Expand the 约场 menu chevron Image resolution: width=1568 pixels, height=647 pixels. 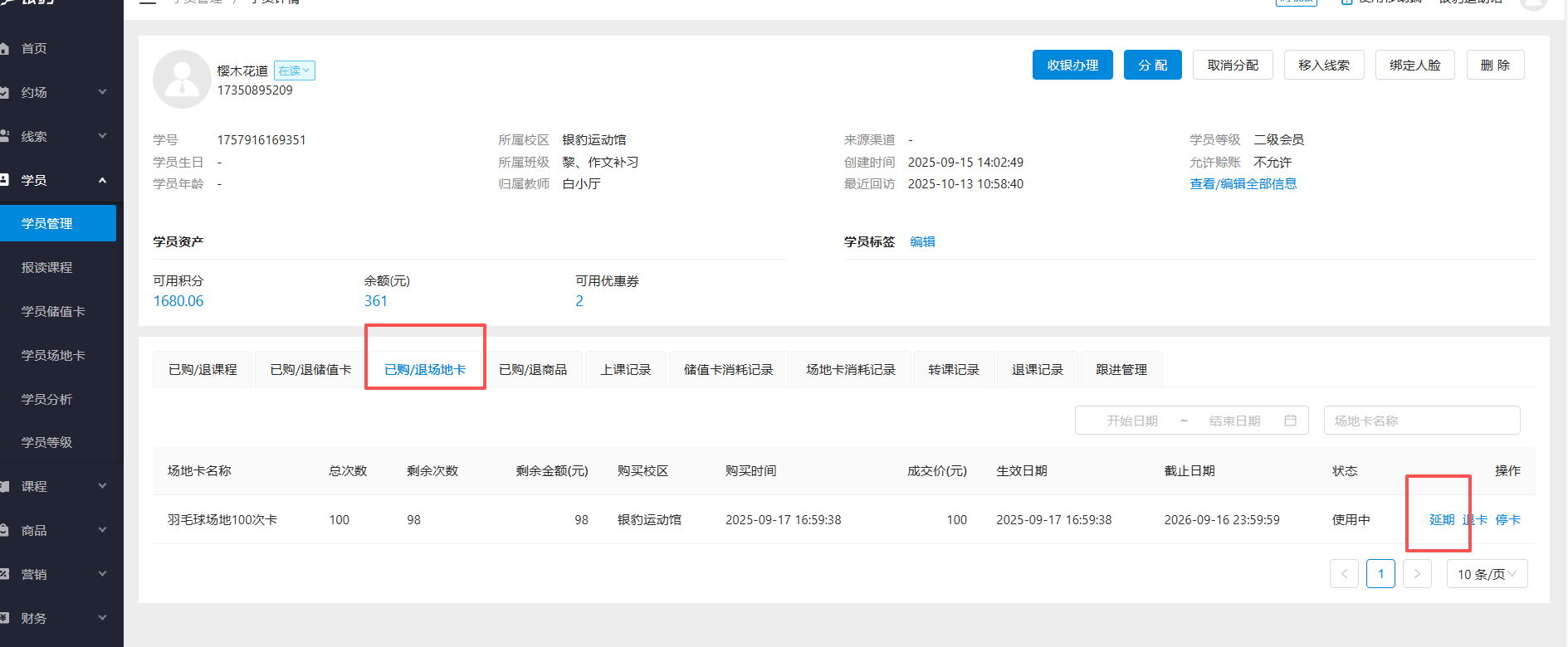[102, 92]
